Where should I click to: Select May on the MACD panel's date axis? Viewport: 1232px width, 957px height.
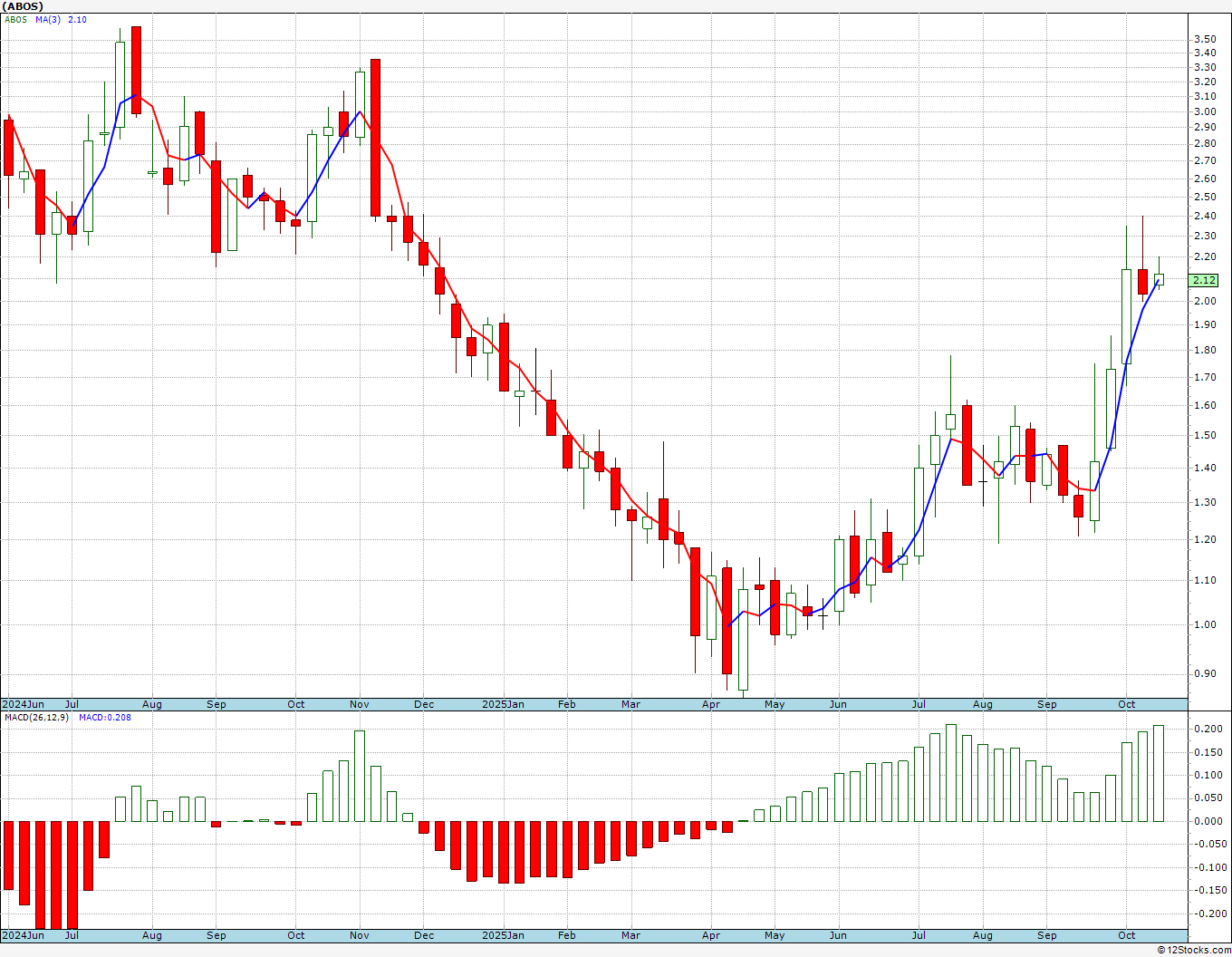click(775, 935)
